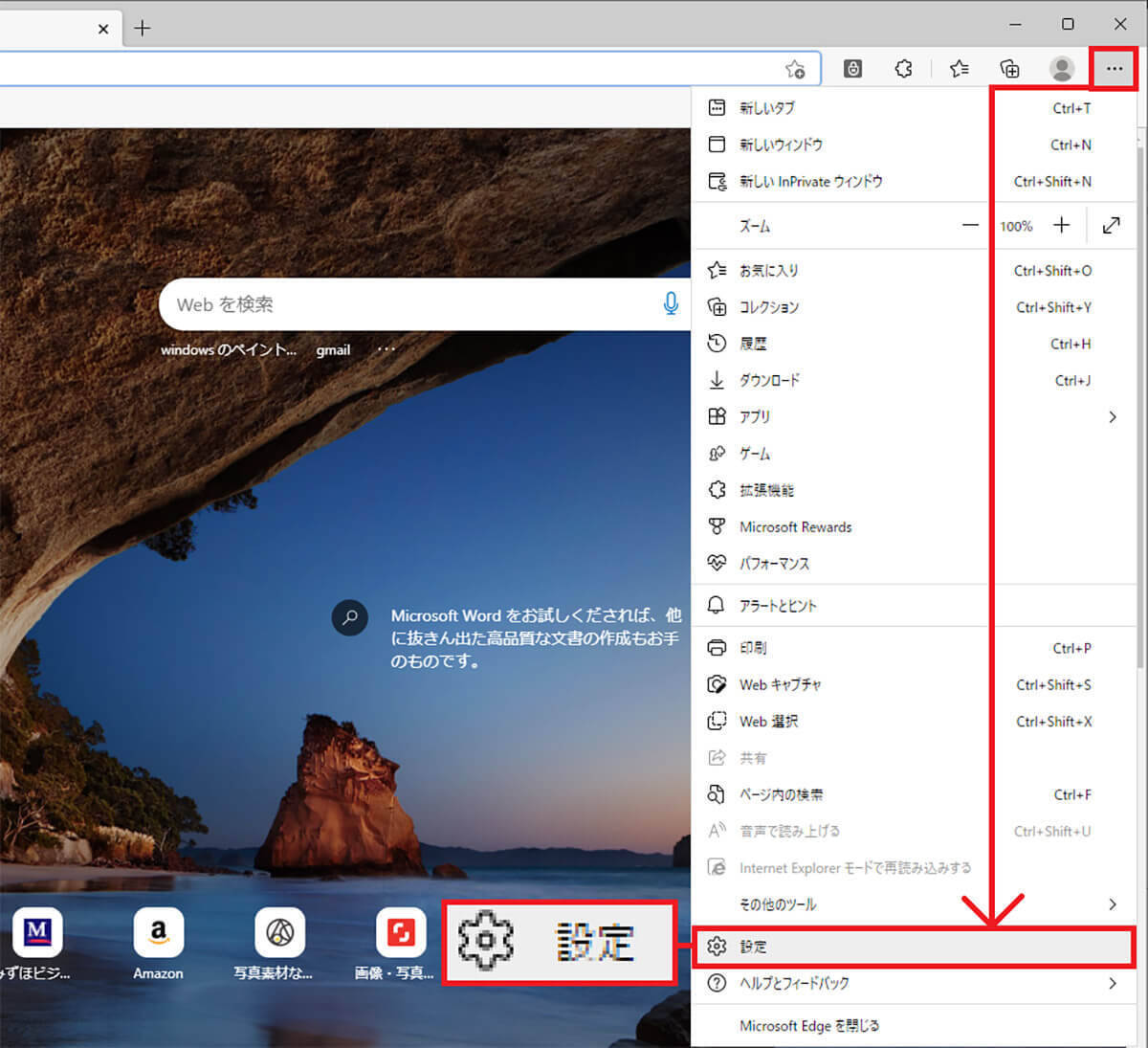Enter full screen with the expand arrow
Screen dimensions: 1148x1048
1111,225
